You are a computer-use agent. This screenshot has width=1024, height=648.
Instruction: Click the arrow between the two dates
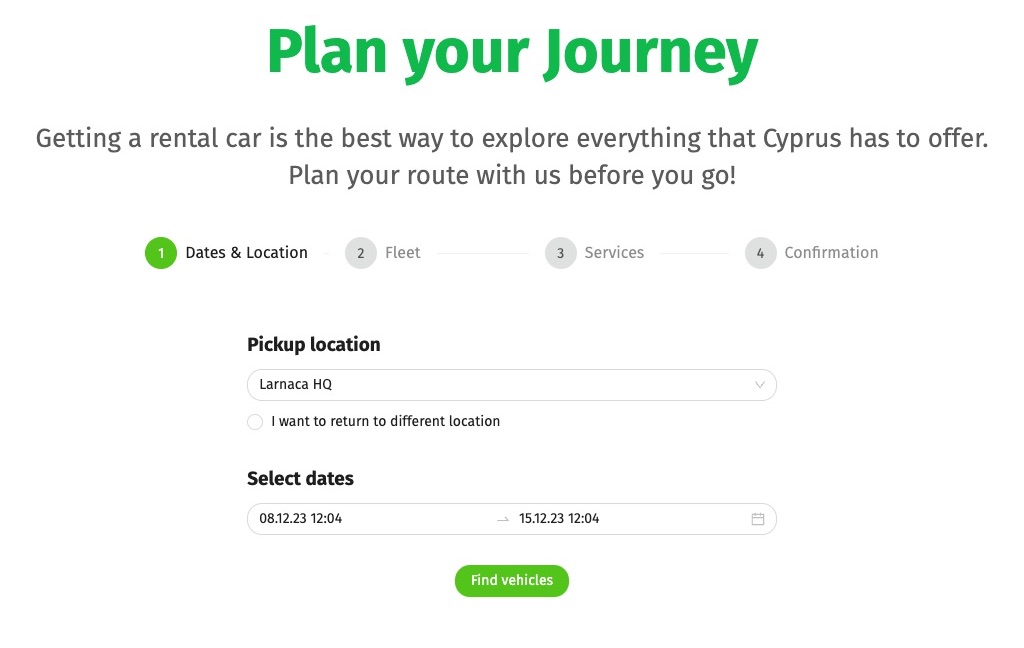[503, 519]
